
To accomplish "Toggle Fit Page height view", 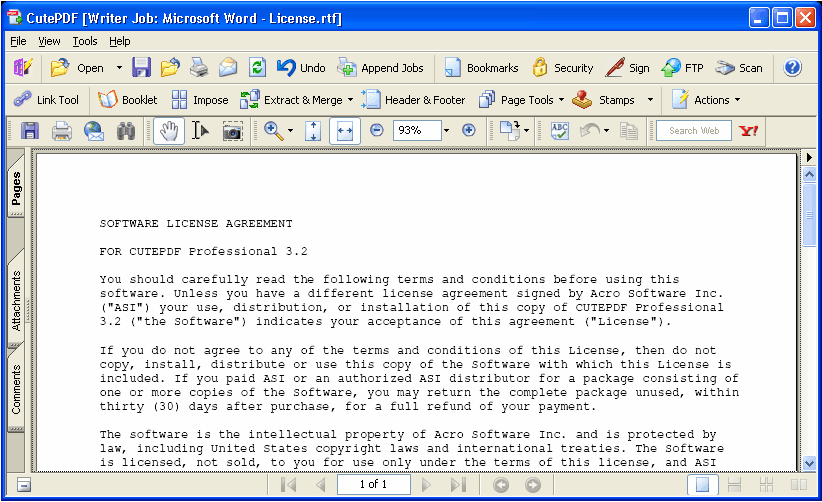I will pos(313,130).
